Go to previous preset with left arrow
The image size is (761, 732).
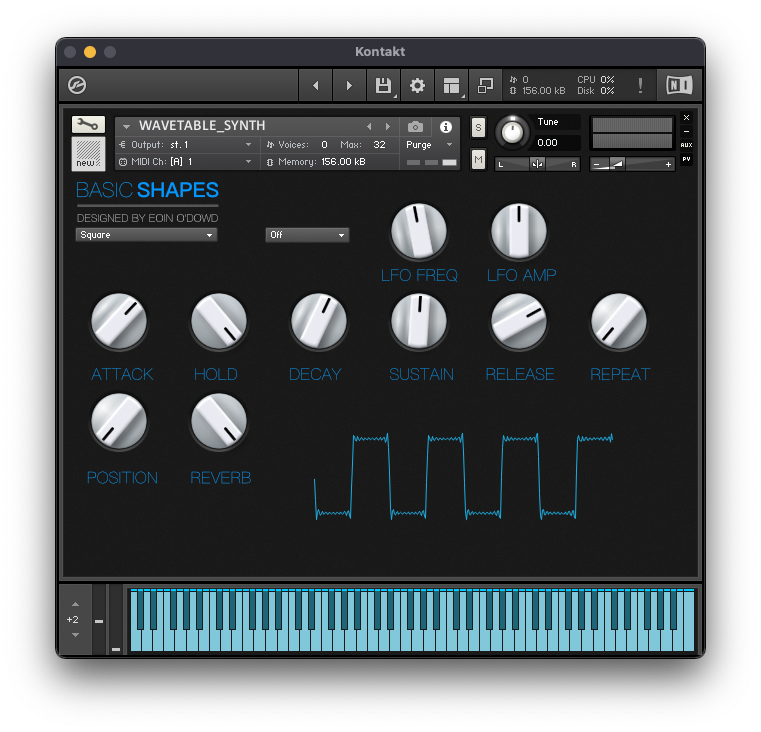pyautogui.click(x=315, y=85)
